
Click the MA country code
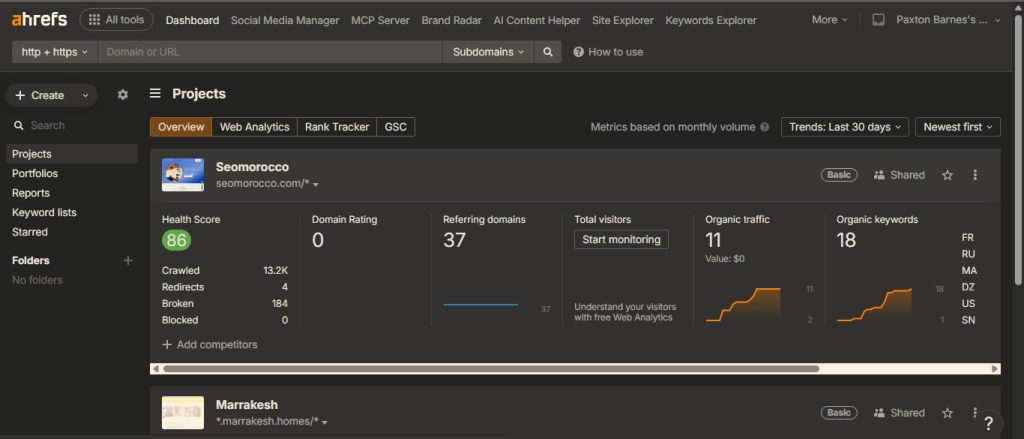point(968,270)
